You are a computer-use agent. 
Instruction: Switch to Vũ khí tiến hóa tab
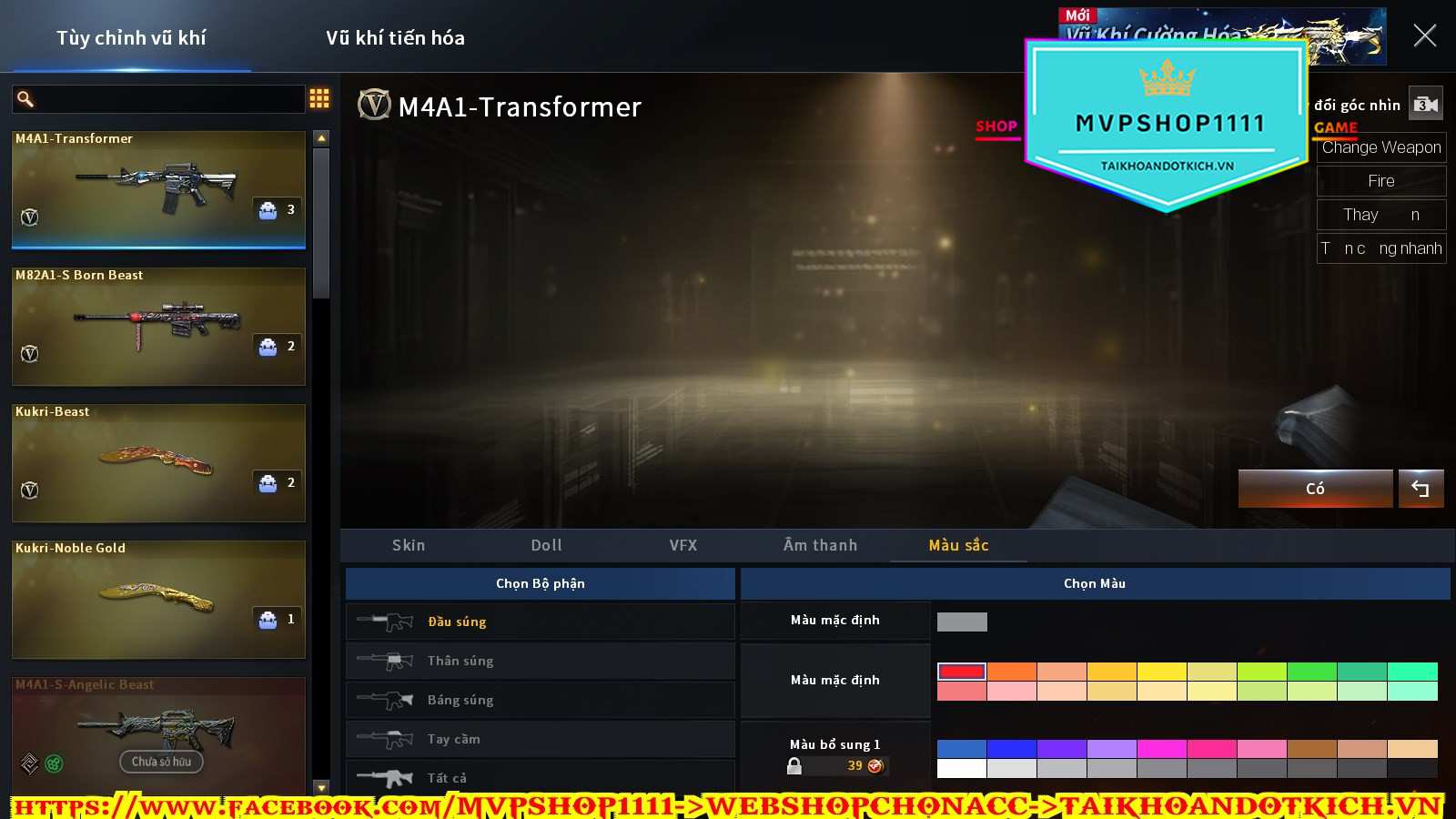pyautogui.click(x=395, y=38)
